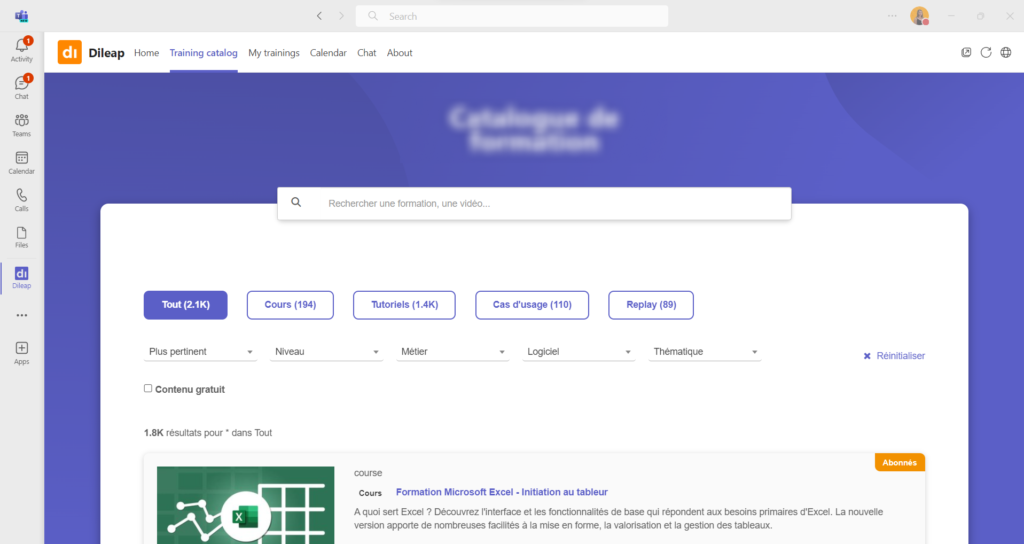
Task: Open the Calendar app in sidebar
Action: (21, 161)
